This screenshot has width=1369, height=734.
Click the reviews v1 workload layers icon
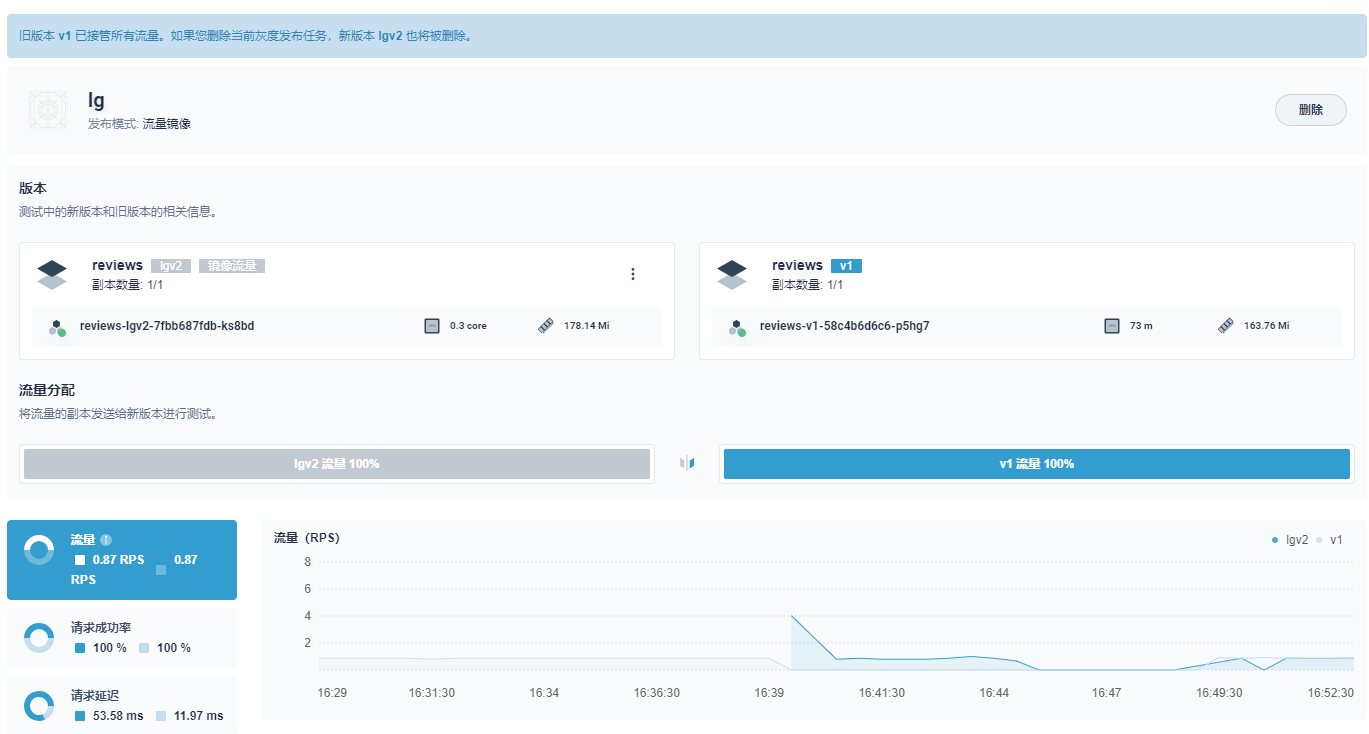coord(732,274)
